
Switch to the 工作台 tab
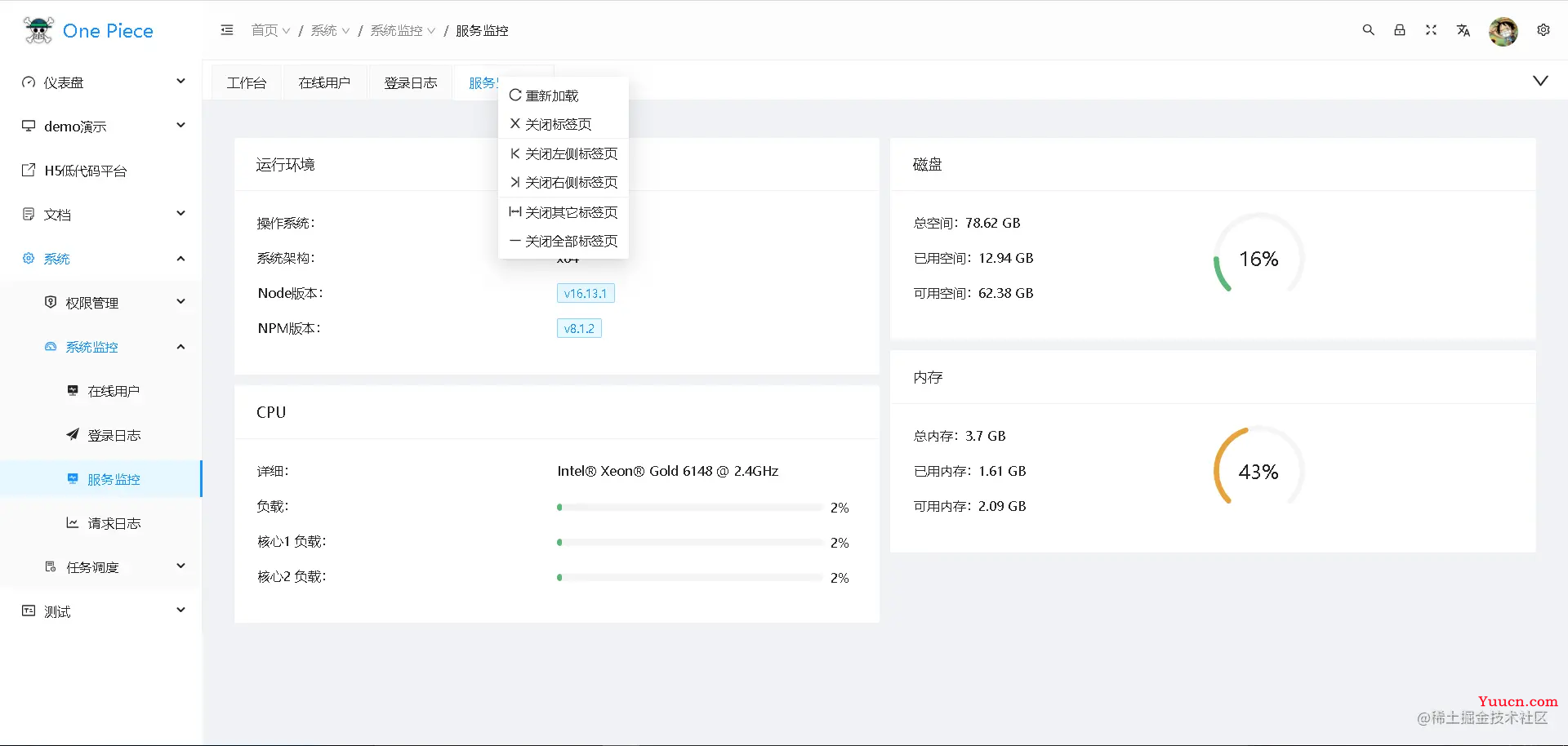[247, 83]
